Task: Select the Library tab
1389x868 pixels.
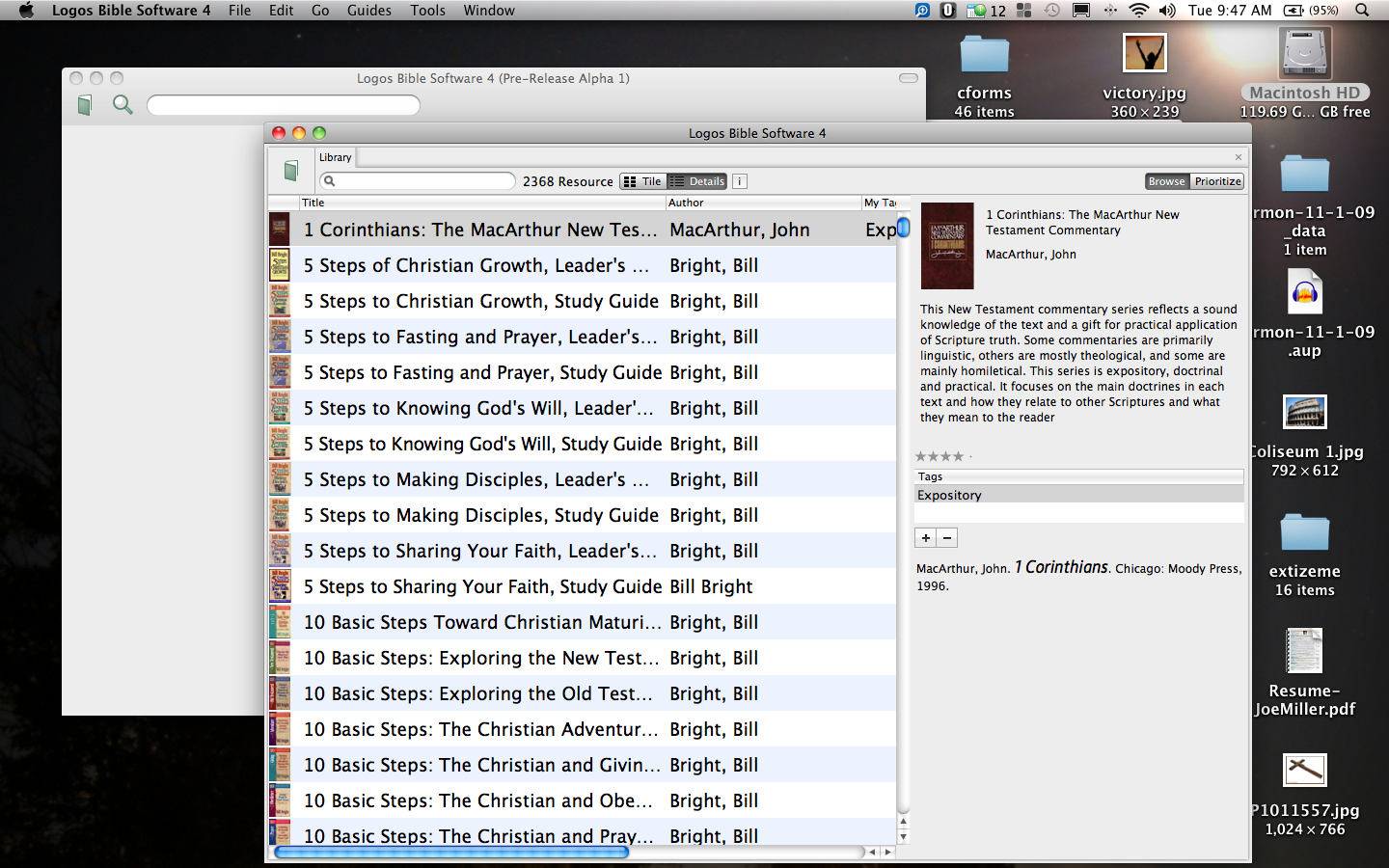Action: (x=336, y=157)
